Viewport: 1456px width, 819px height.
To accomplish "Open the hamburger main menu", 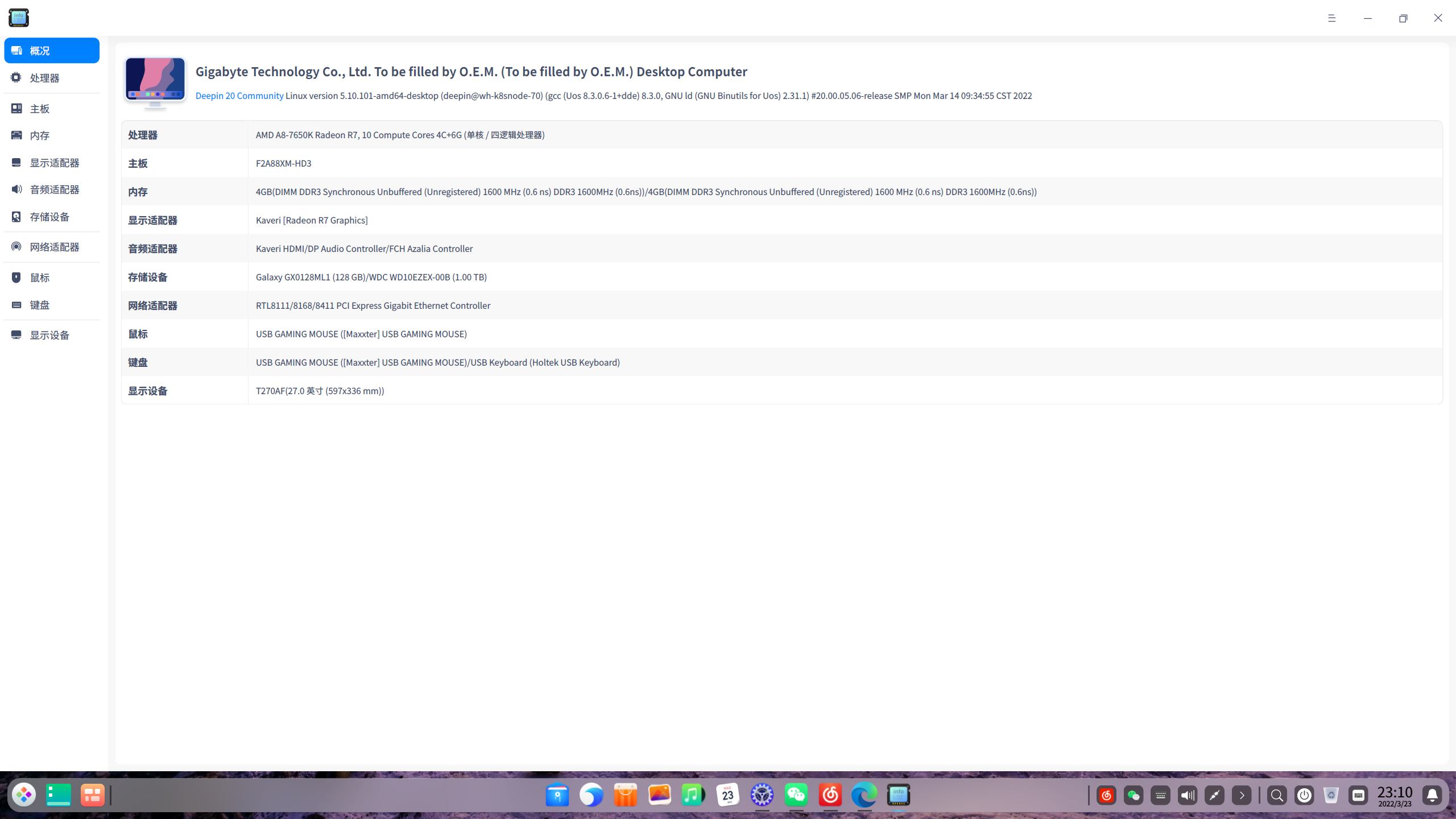I will [x=1331, y=18].
